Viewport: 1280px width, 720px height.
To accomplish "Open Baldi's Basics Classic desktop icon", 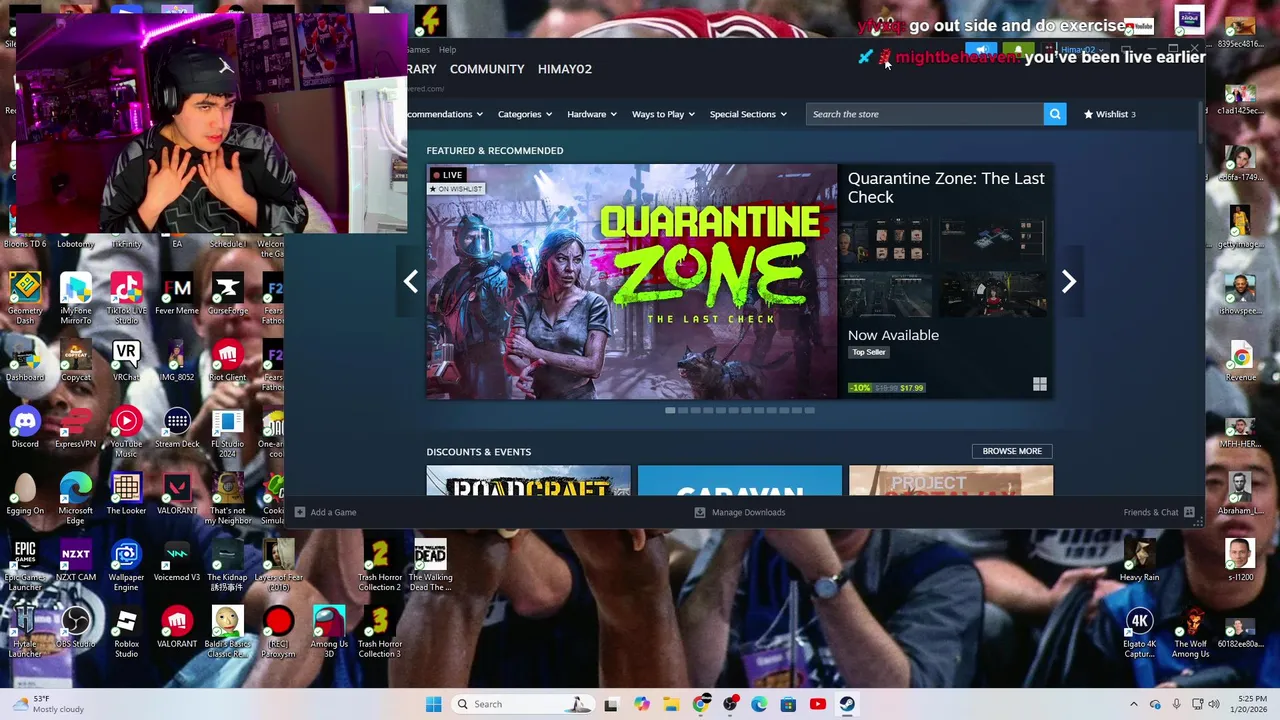I will tap(227, 633).
